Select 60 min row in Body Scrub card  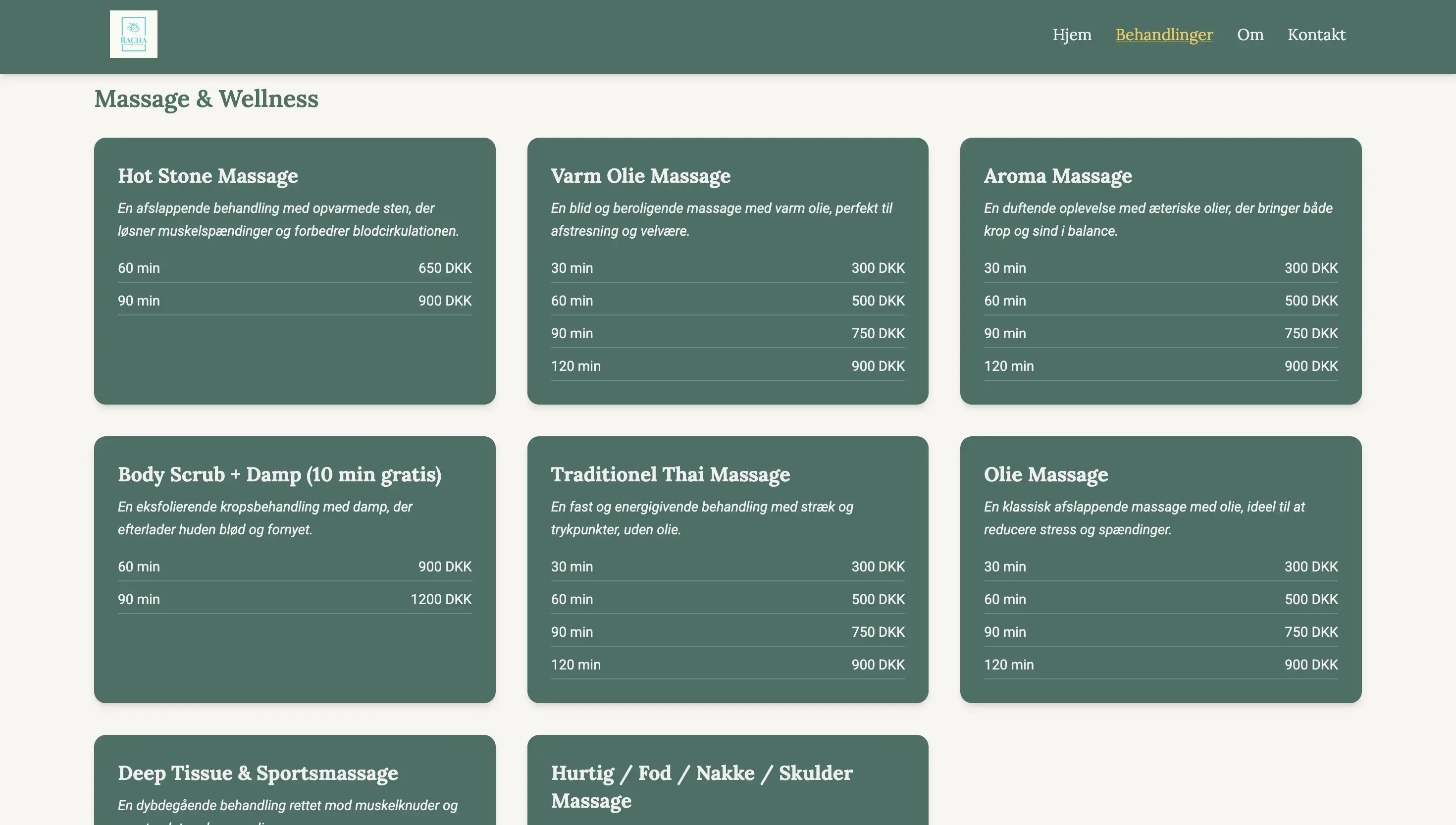pos(295,567)
